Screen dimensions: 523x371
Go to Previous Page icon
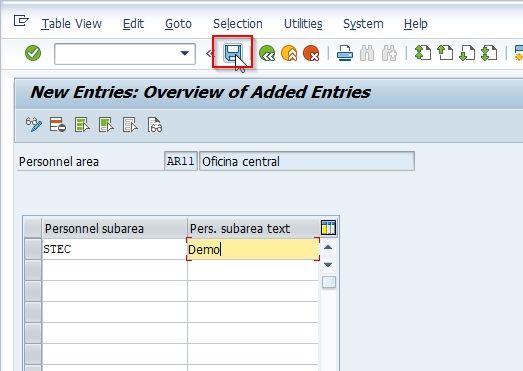pos(445,53)
